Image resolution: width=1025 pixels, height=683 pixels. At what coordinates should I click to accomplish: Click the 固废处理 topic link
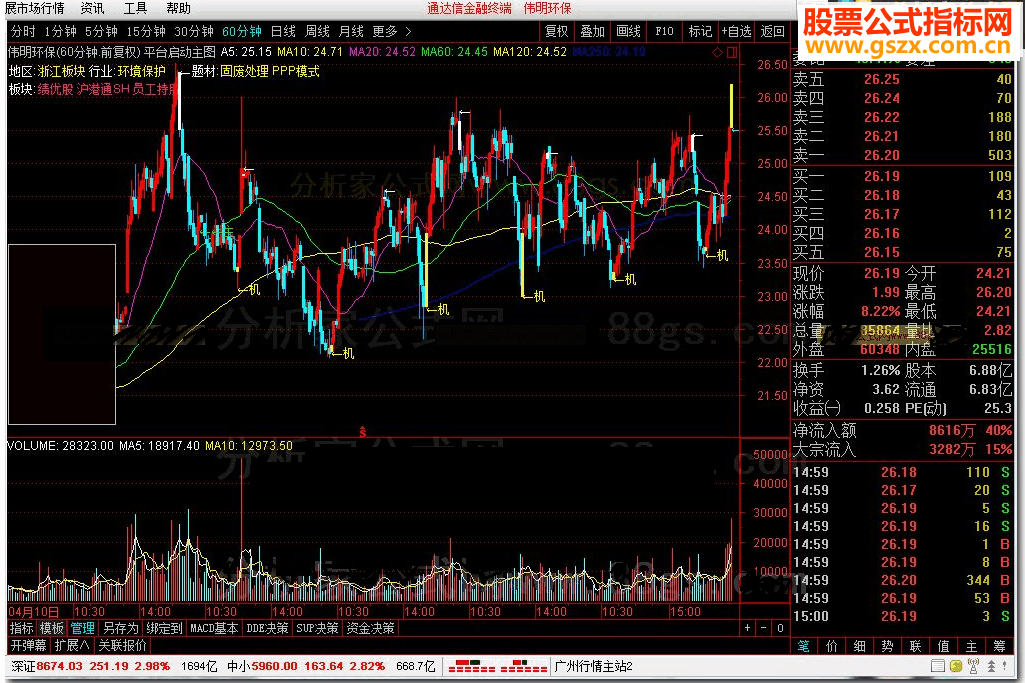coord(244,71)
